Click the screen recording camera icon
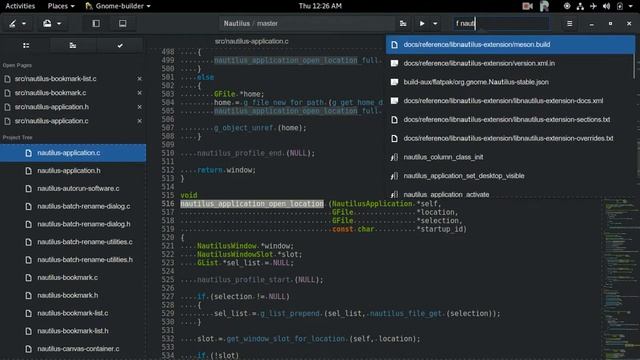640x360 pixels. tap(527, 6)
